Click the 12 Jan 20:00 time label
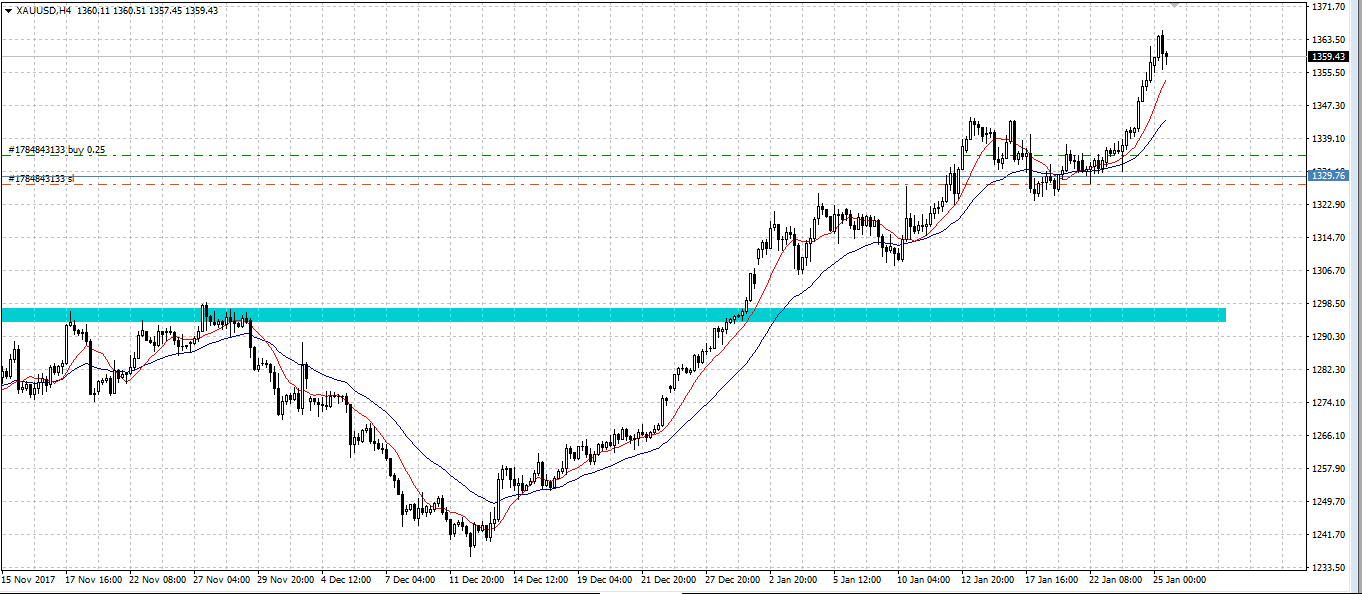 (989, 580)
